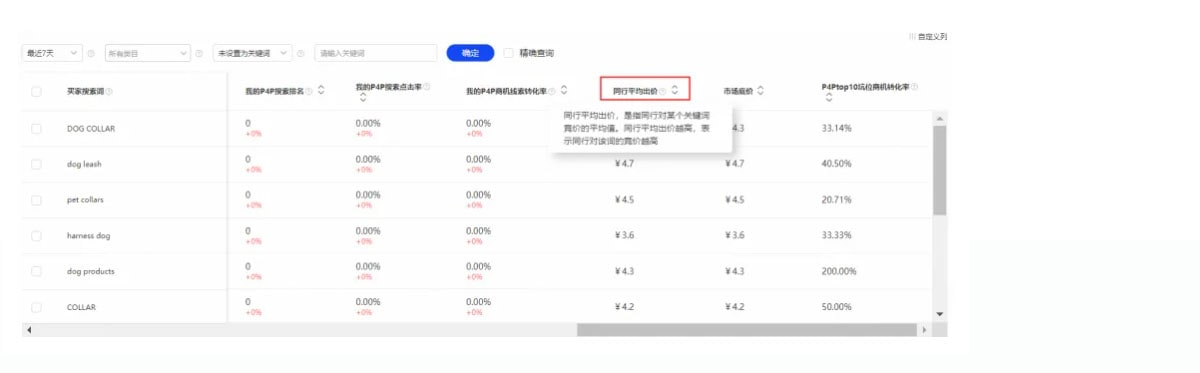Image resolution: width=1200 pixels, height=373 pixels.
Task: Open the 最近7天 date range dropdown
Action: click(52, 53)
